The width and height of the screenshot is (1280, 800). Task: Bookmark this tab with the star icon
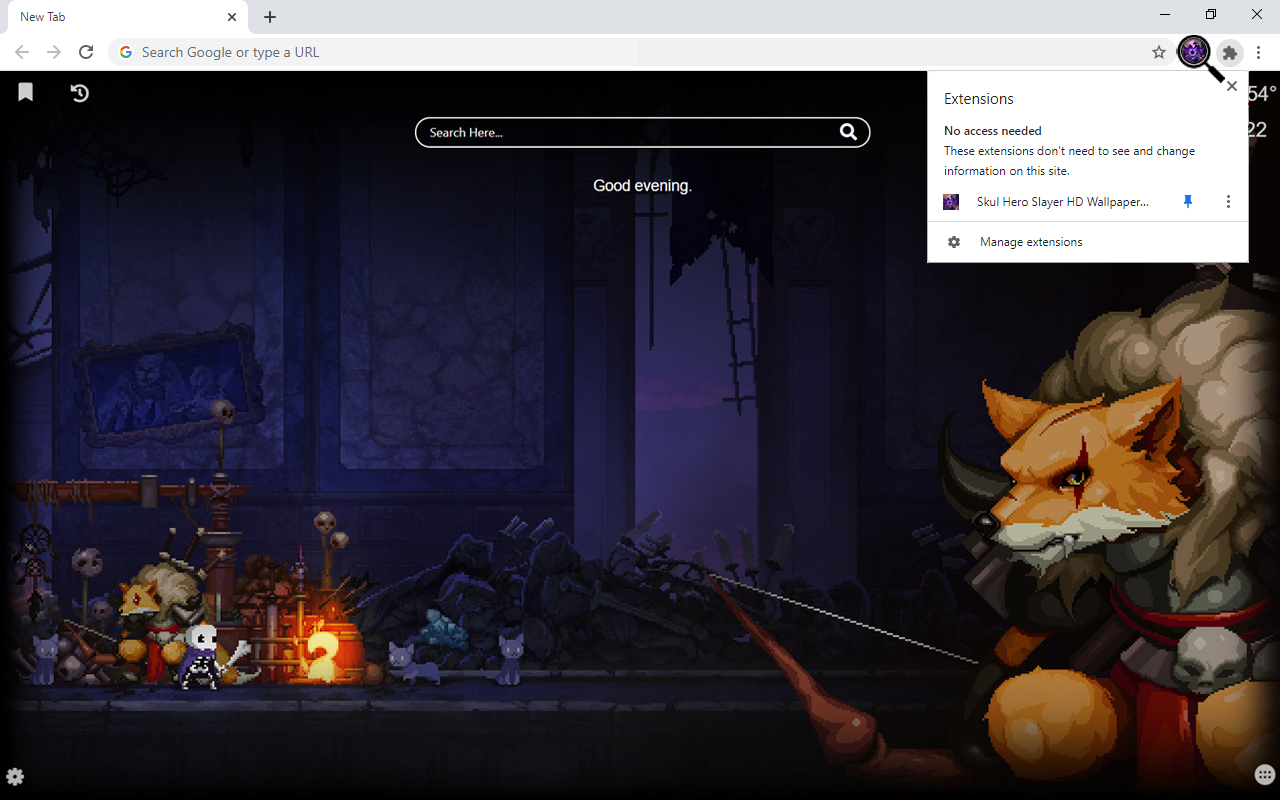1159,52
